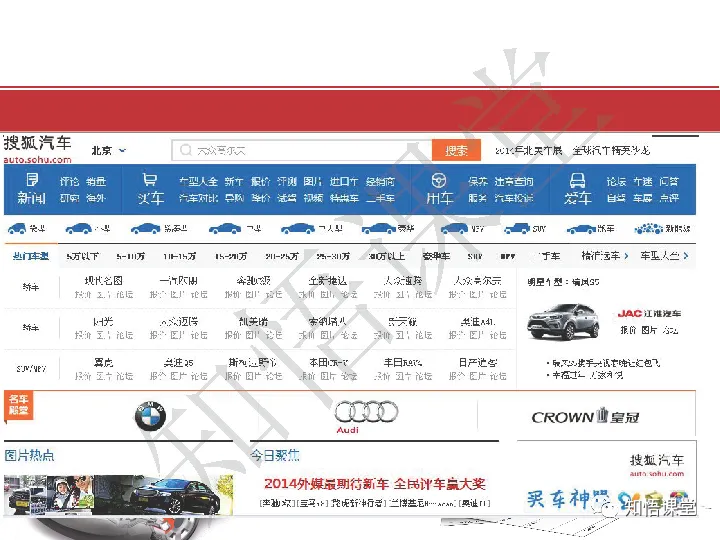
Task: Select the new-energy dotted cluster icon
Action: coord(648,228)
